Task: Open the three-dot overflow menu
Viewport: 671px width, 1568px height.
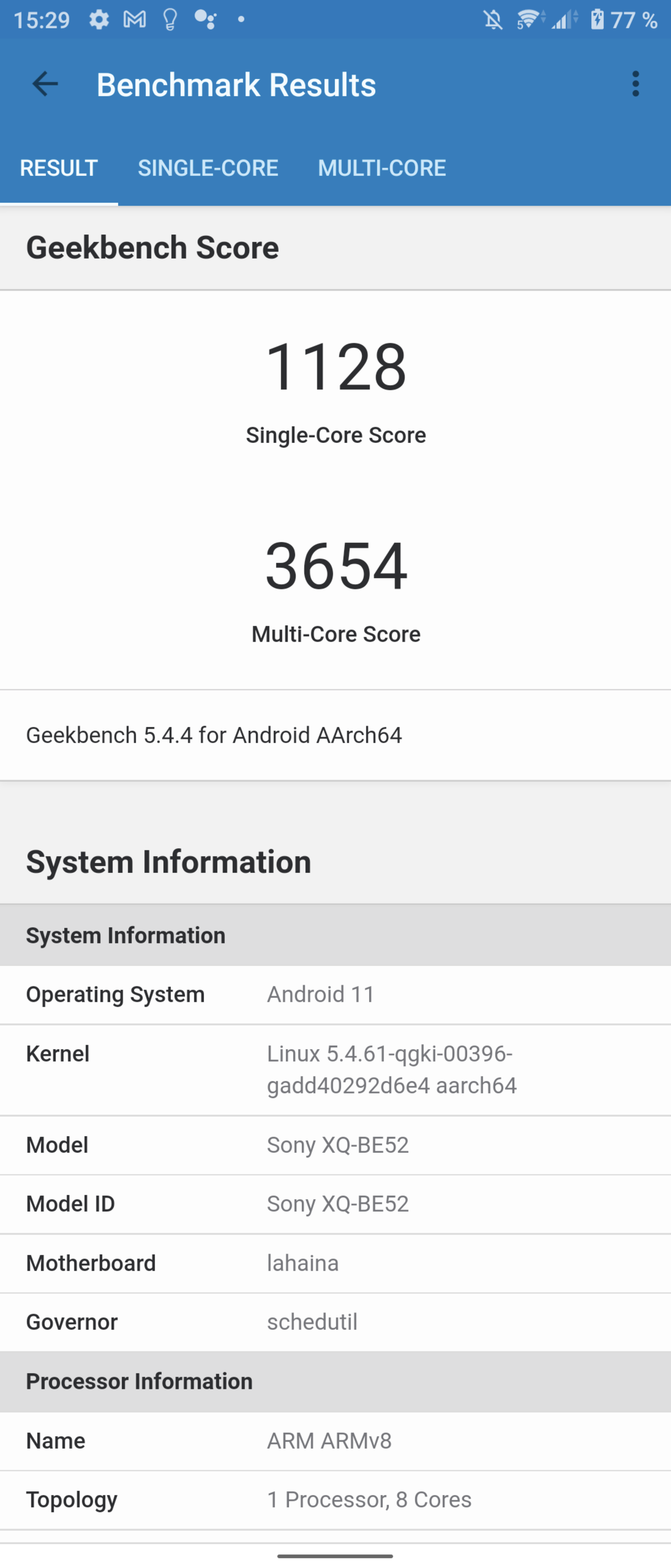Action: tap(635, 84)
